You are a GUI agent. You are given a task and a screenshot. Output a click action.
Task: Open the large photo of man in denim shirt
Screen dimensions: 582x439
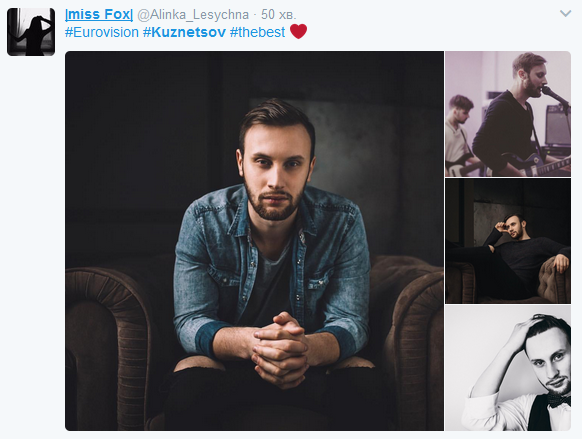(254, 241)
